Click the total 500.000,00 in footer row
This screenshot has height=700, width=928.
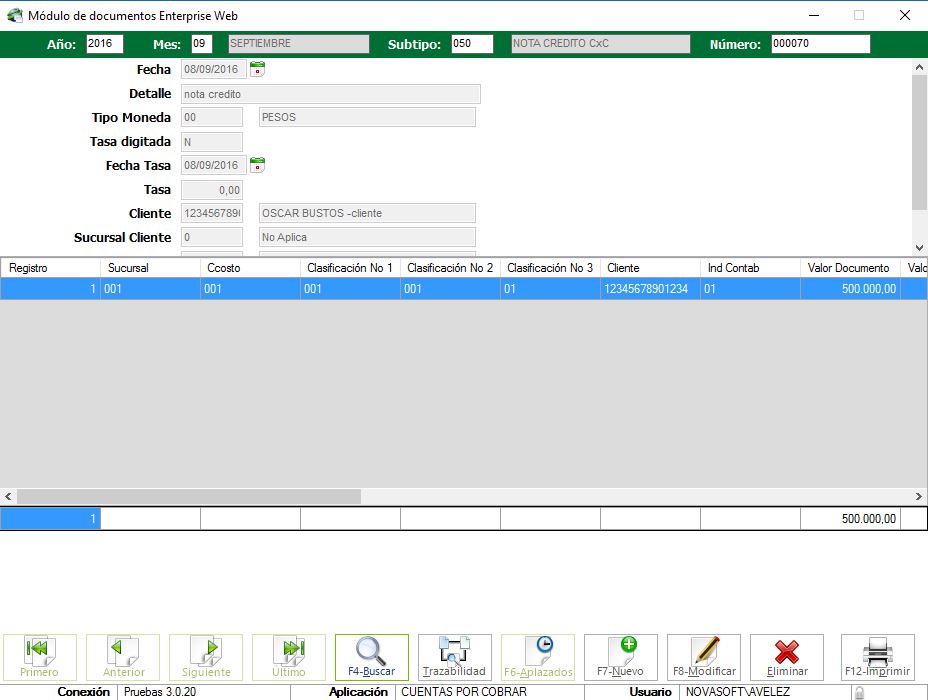point(850,519)
